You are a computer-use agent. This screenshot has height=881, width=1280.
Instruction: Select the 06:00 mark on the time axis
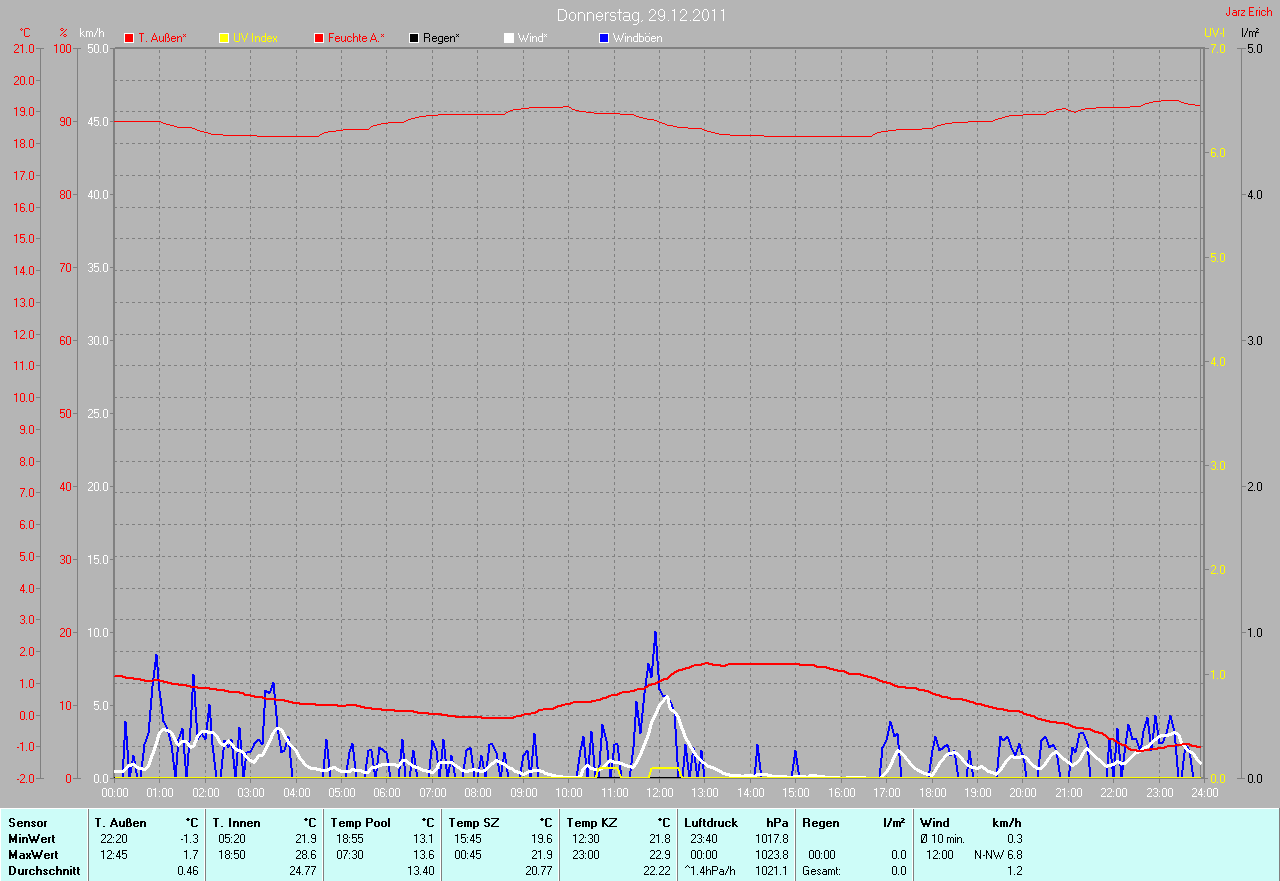pos(387,792)
